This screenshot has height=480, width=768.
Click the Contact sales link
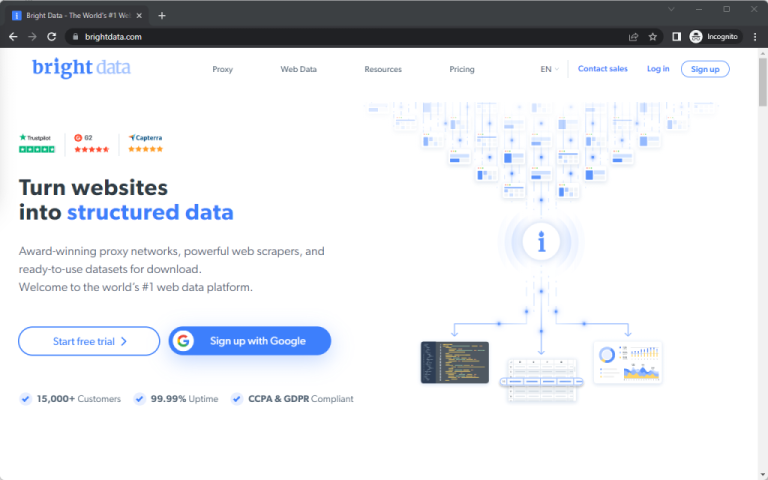tap(602, 69)
